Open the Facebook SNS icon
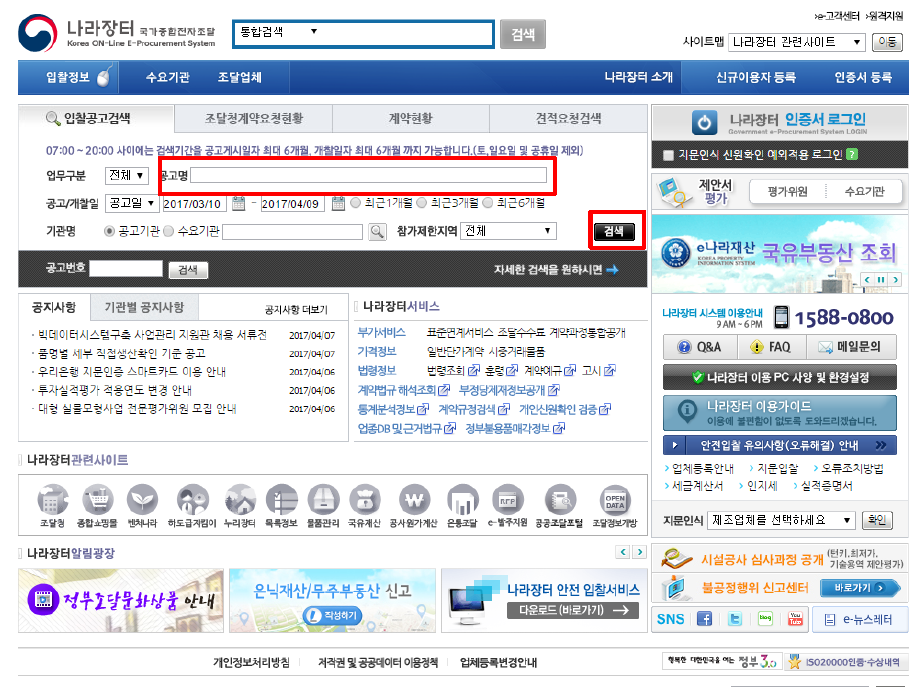 (x=704, y=619)
